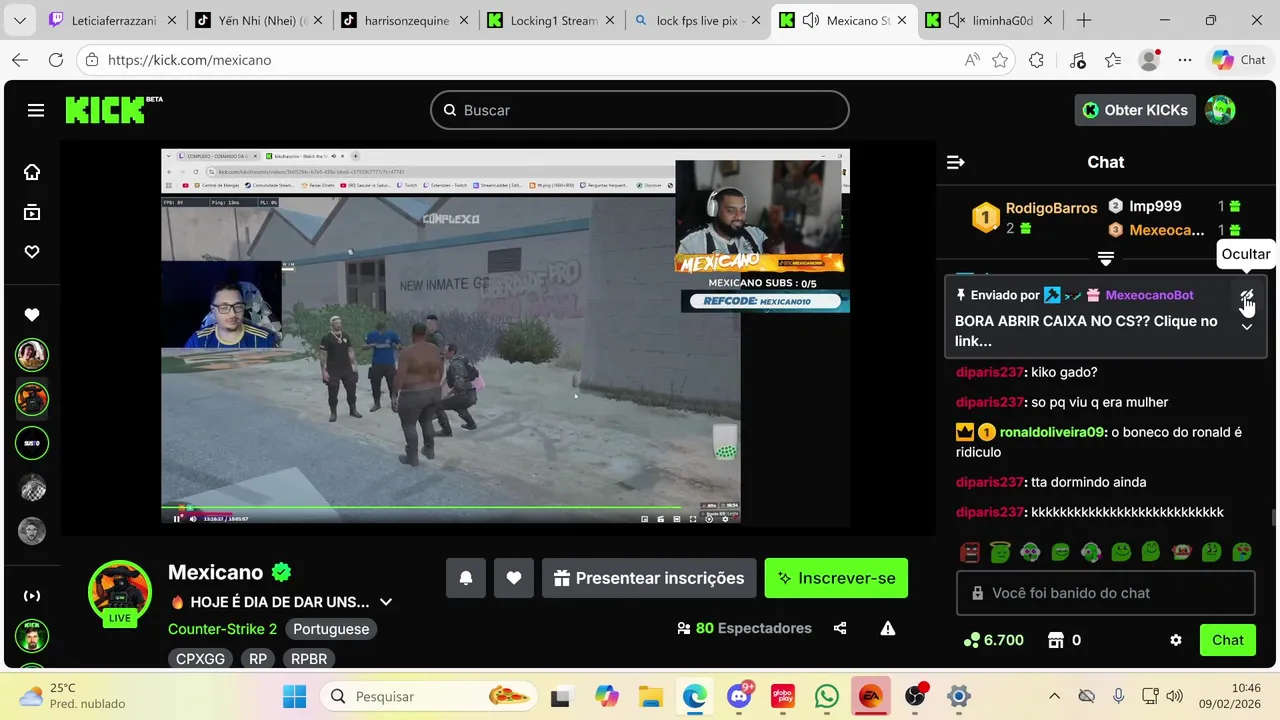Click Obter KICKs button
The width and height of the screenshot is (1280, 720).
(1135, 110)
